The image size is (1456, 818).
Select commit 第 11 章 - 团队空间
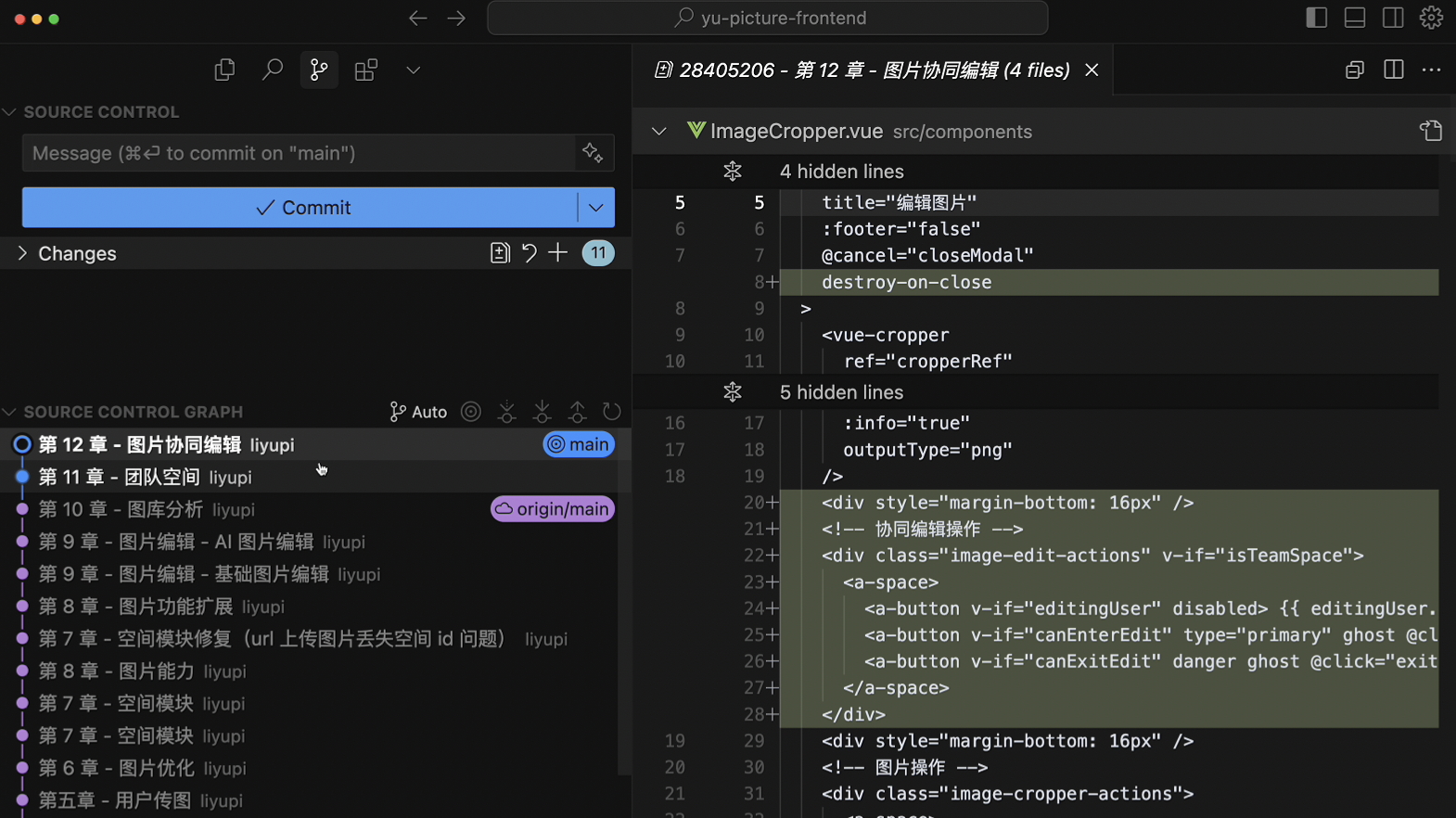point(315,478)
